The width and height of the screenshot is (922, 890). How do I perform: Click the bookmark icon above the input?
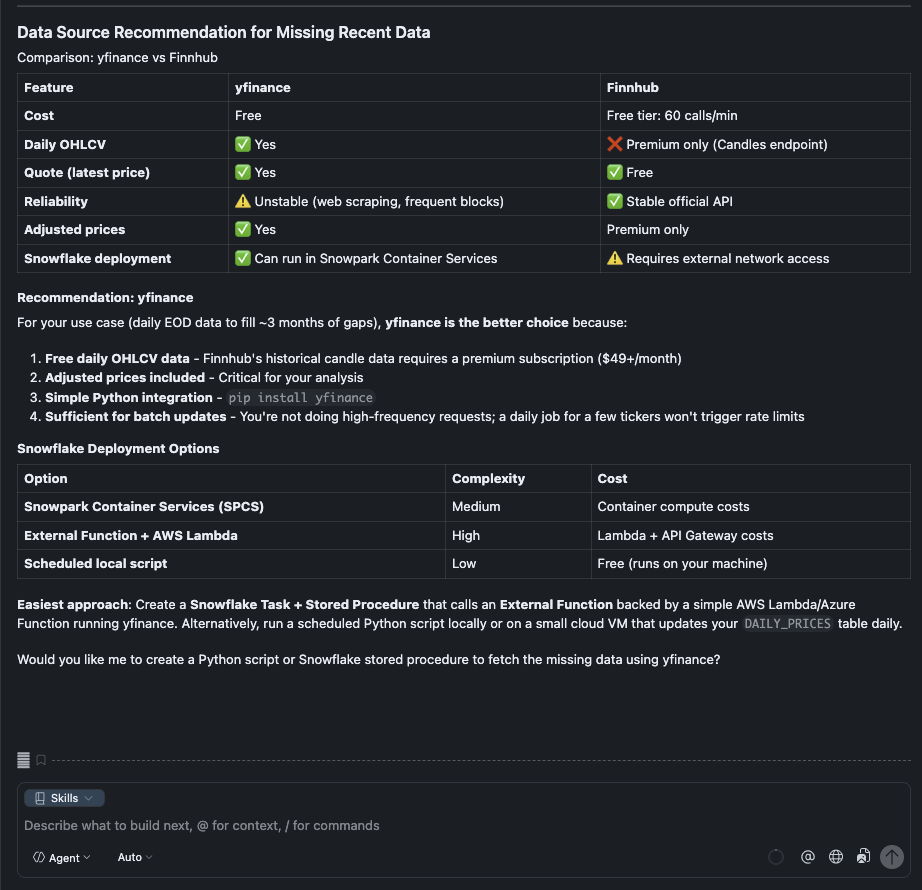click(41, 760)
